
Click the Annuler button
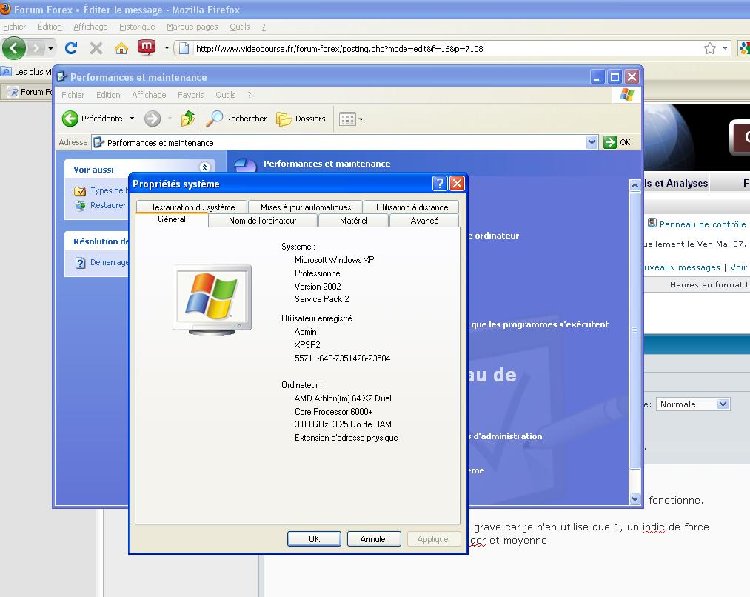pos(373,539)
